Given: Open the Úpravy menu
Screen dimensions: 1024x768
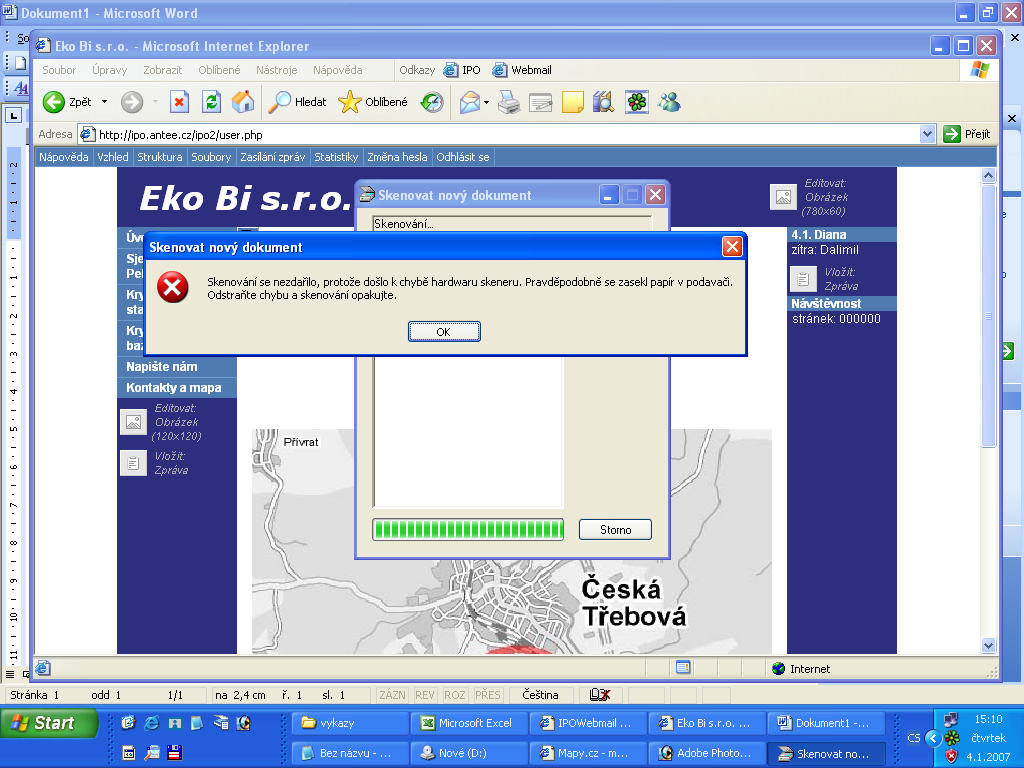Looking at the screenshot, I should [x=109, y=70].
